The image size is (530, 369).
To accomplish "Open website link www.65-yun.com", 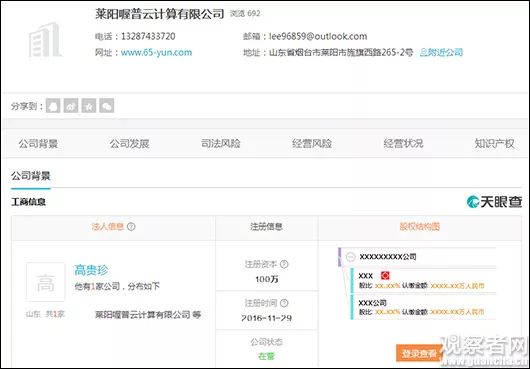I will pyautogui.click(x=156, y=52).
